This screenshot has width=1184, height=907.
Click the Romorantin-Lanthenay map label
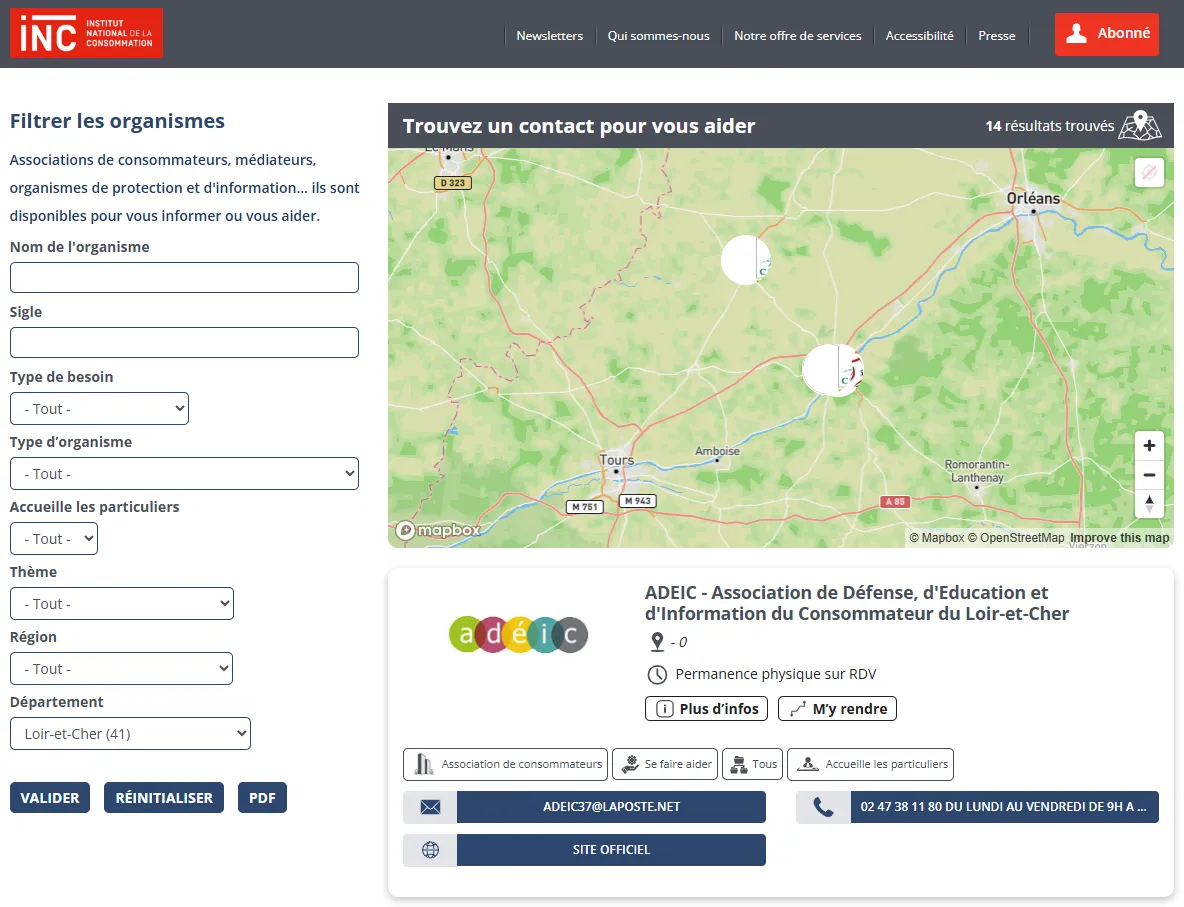point(977,471)
